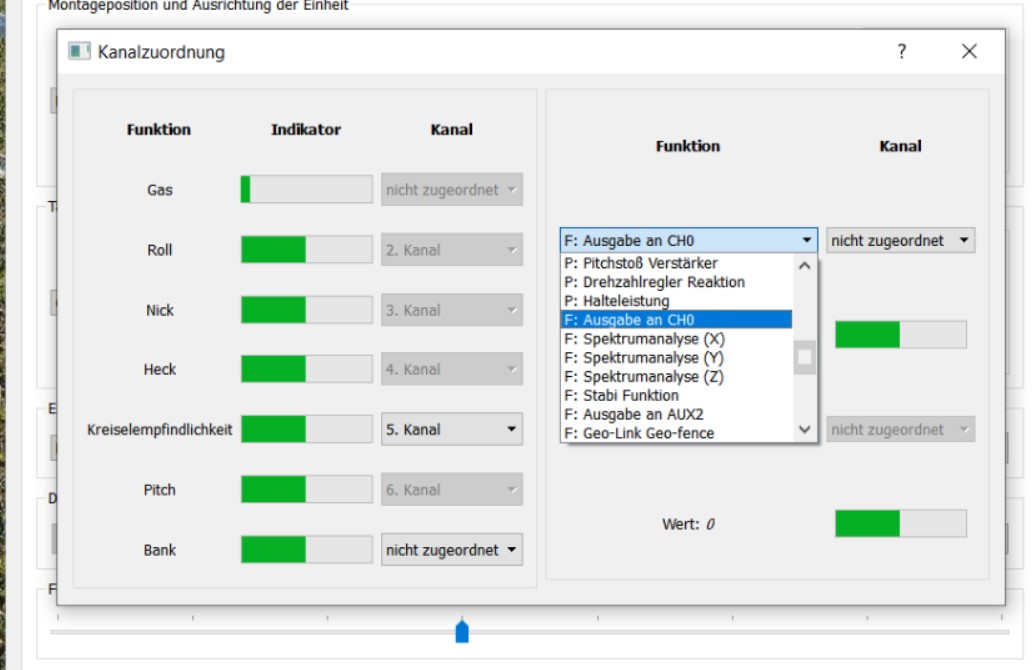Collapse the F: Ausgabe an CH0 combo box
Viewport: 1033px width, 670px height.
(x=688, y=241)
